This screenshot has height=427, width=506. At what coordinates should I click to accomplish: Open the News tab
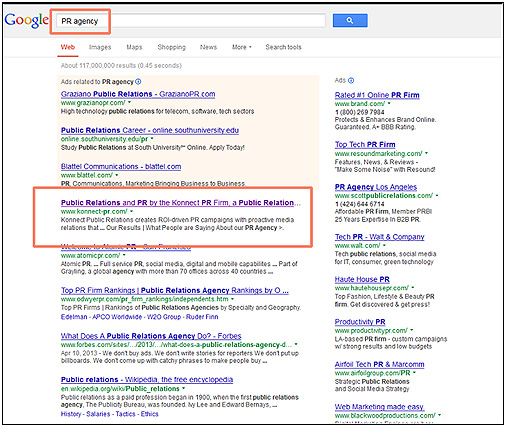(208, 47)
